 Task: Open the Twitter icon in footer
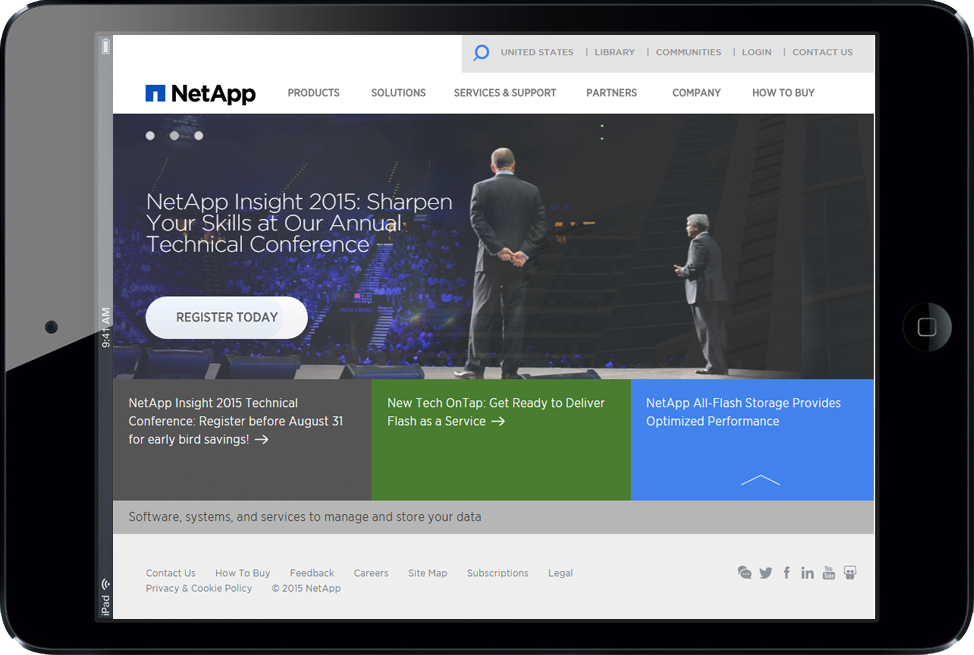tap(765, 573)
